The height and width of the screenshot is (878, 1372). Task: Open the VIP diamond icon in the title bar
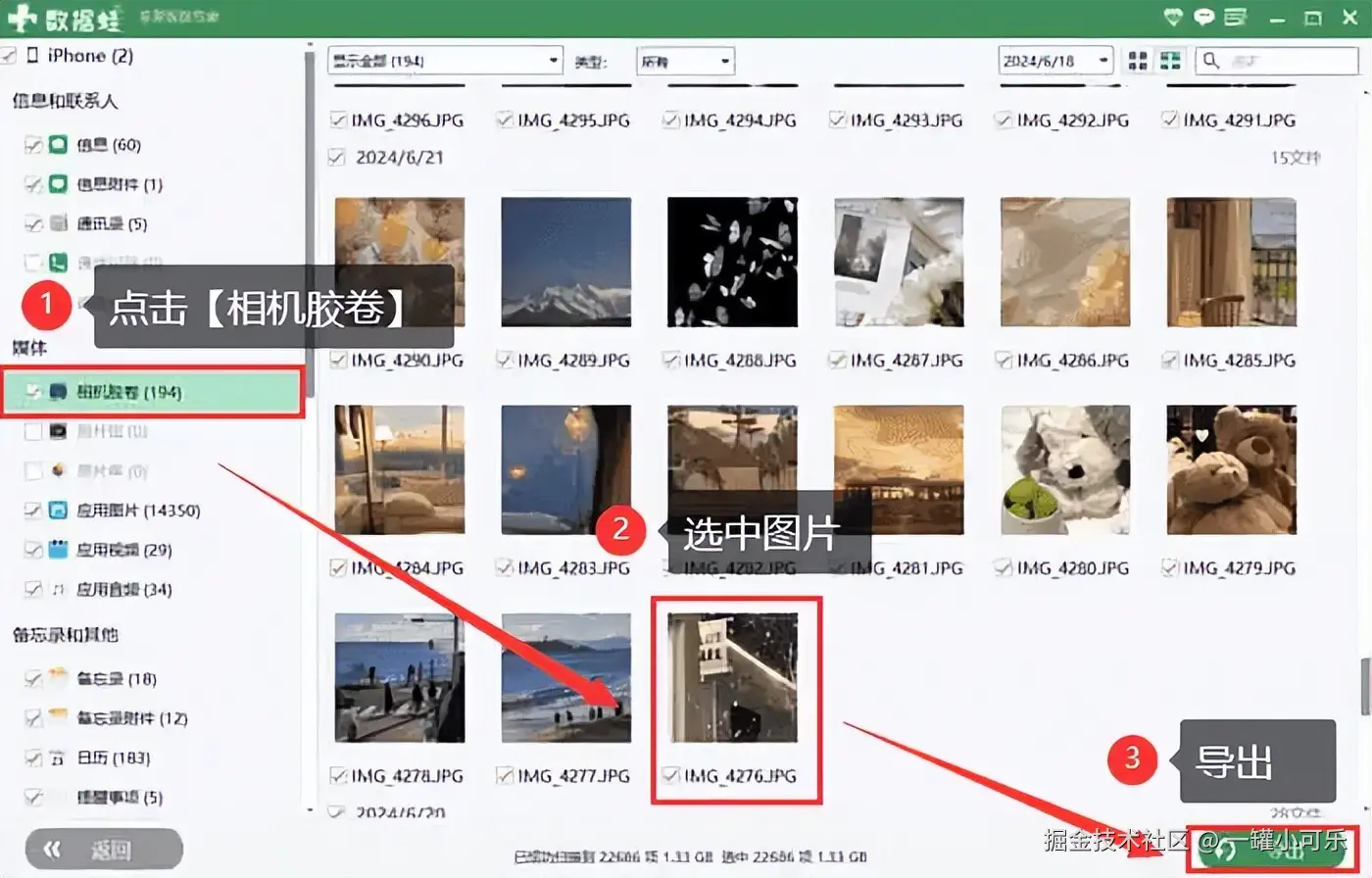click(1174, 17)
